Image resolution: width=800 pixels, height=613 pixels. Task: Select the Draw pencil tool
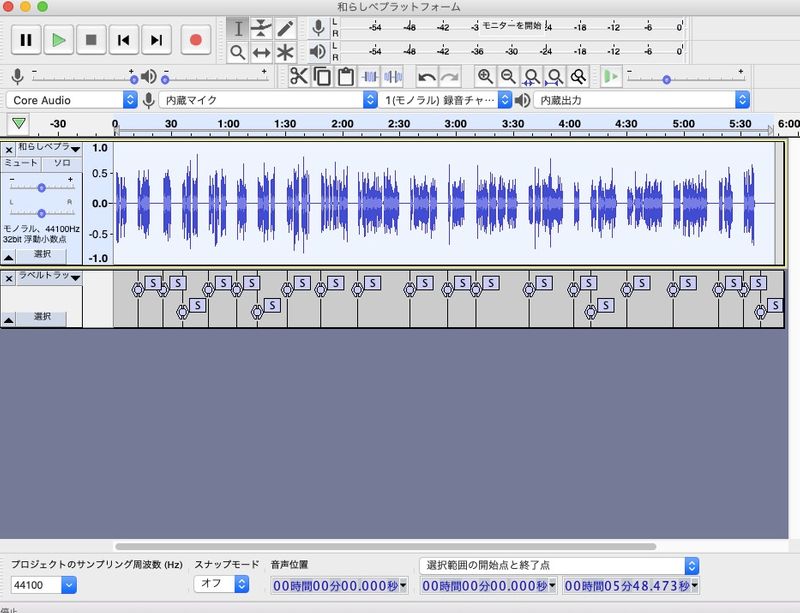click(x=286, y=28)
